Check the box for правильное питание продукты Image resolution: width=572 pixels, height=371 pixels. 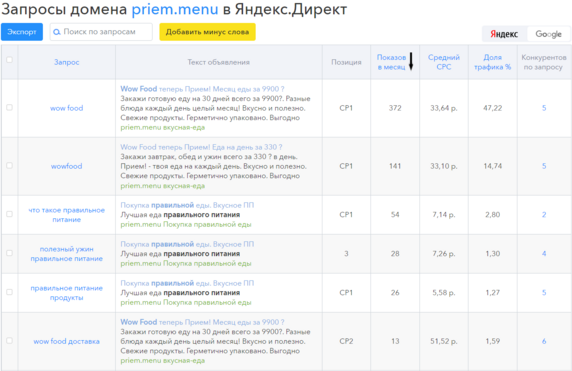[x=9, y=292]
